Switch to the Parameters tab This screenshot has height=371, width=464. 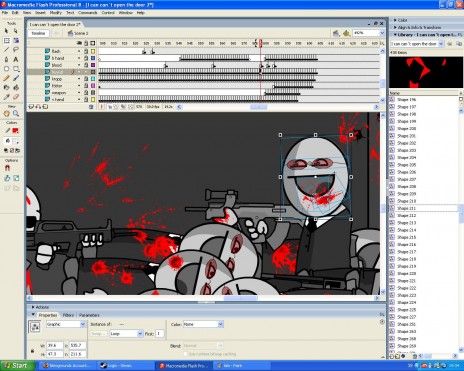coord(89,315)
